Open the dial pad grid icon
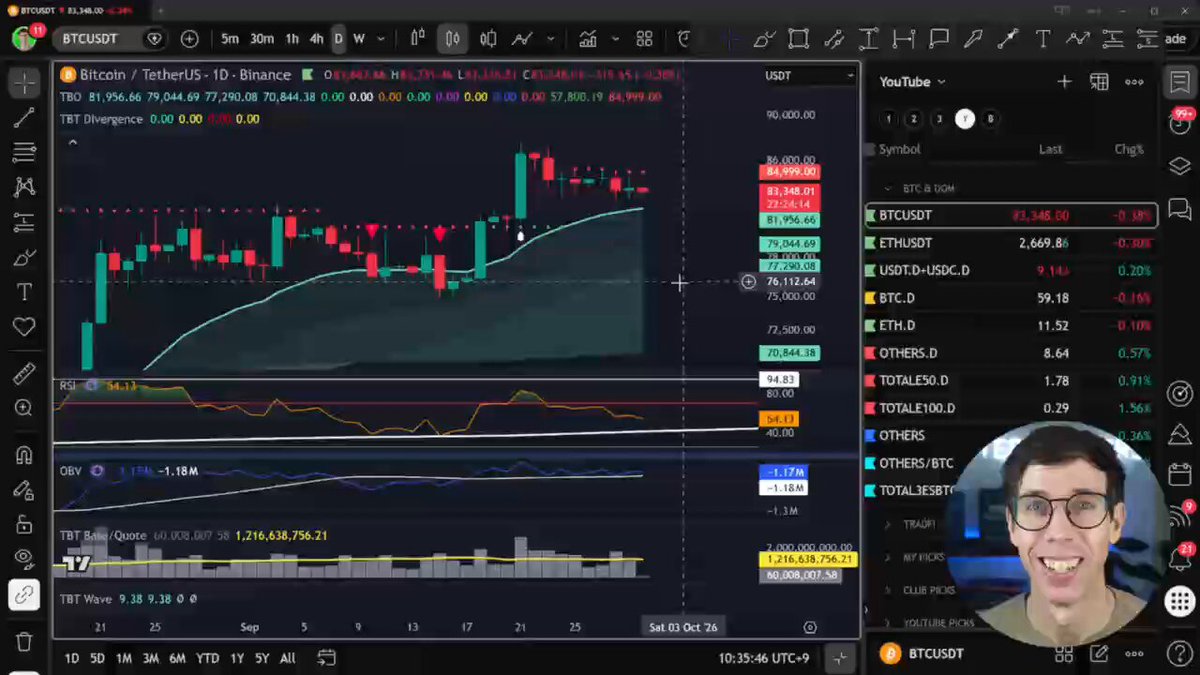Image resolution: width=1200 pixels, height=675 pixels. click(x=1180, y=600)
